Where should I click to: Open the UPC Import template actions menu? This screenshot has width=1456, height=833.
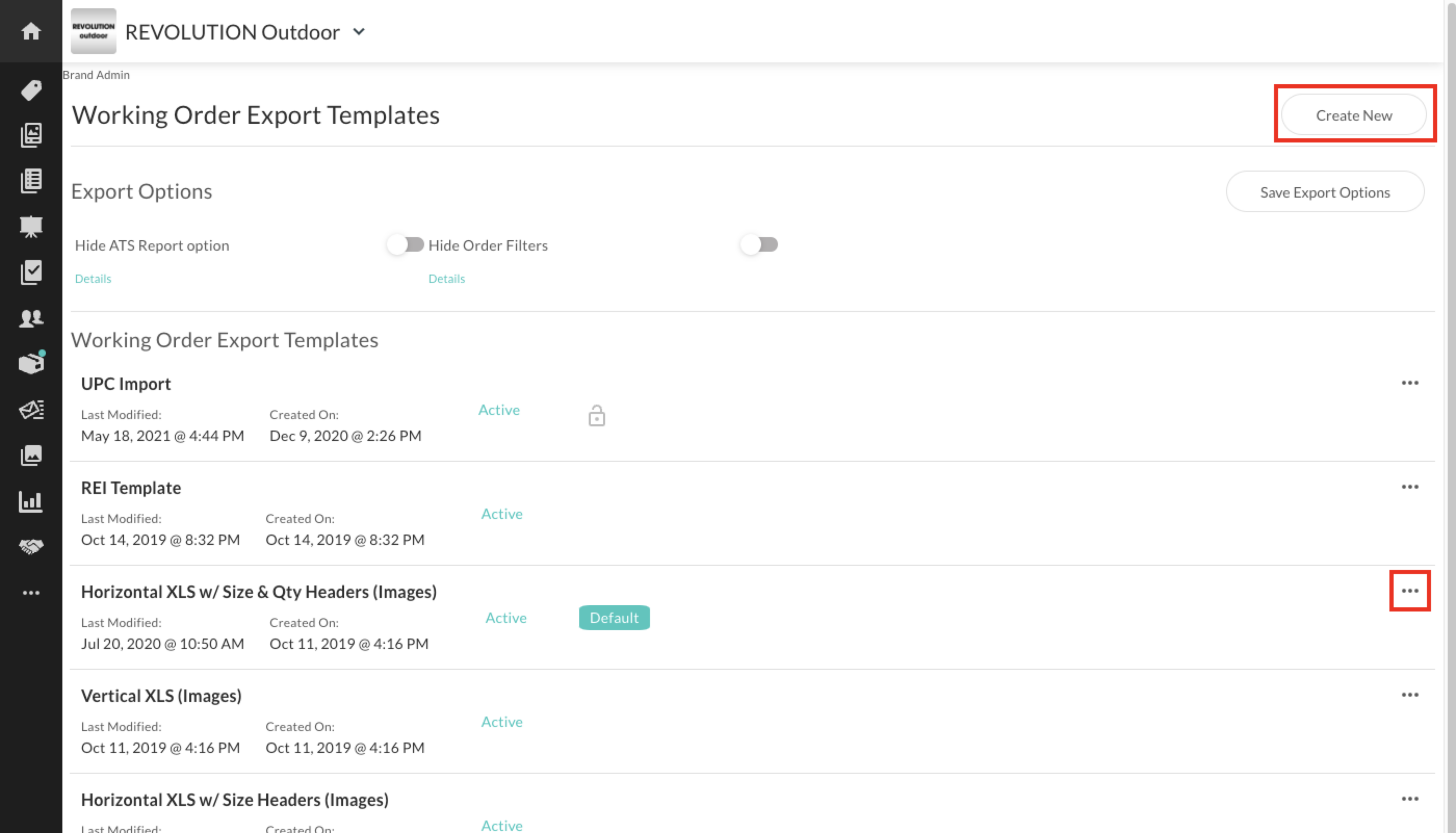pos(1410,382)
